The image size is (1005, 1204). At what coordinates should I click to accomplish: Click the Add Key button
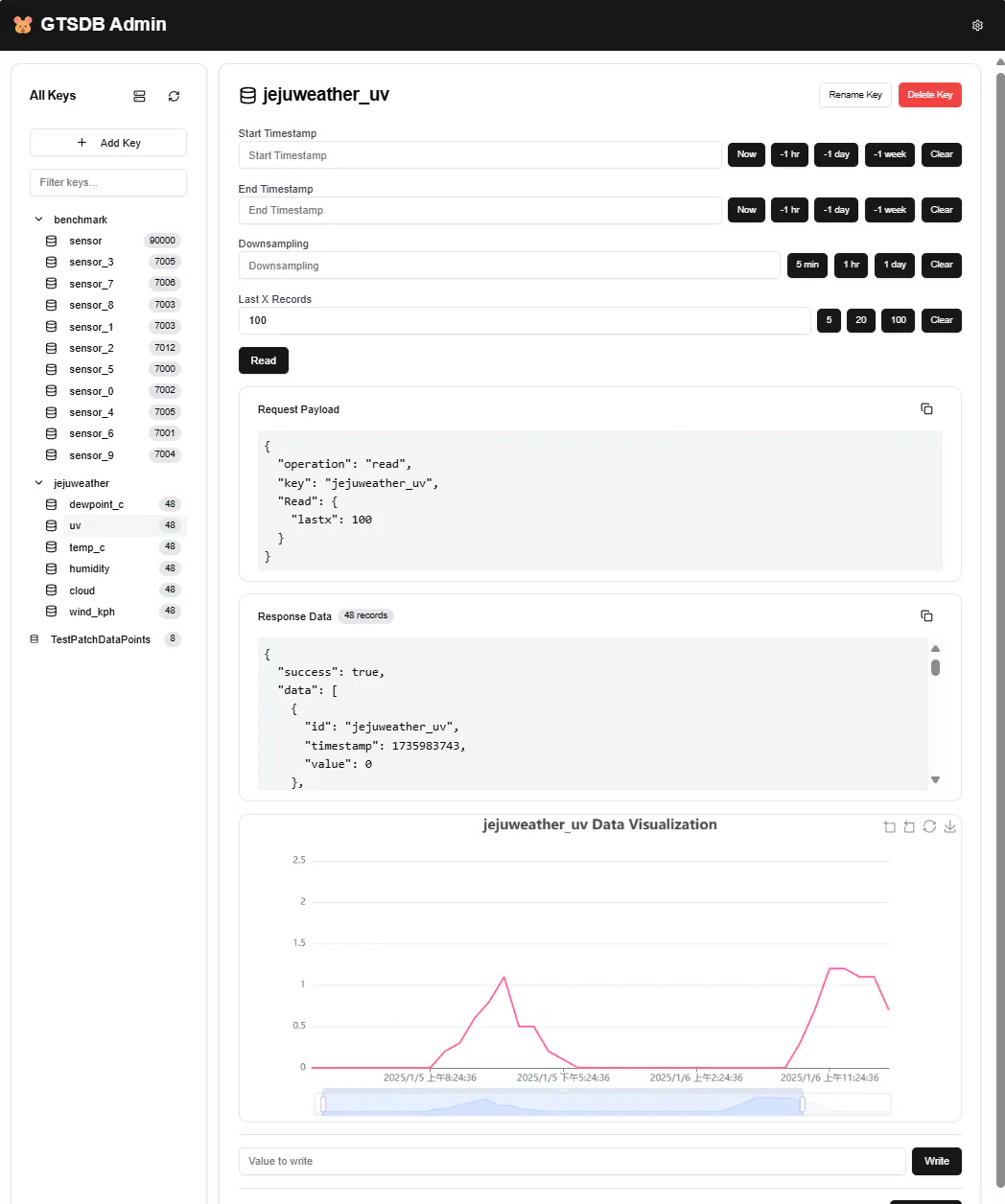(x=108, y=143)
